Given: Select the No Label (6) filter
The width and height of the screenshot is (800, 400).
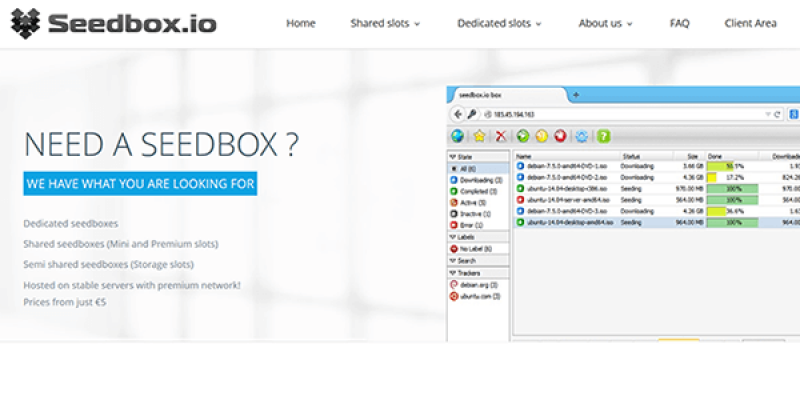Looking at the screenshot, I should 479,248.
